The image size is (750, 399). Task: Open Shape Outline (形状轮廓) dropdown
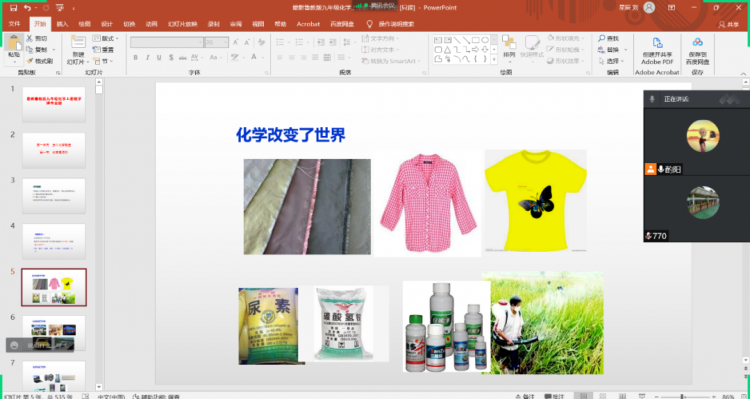566,49
